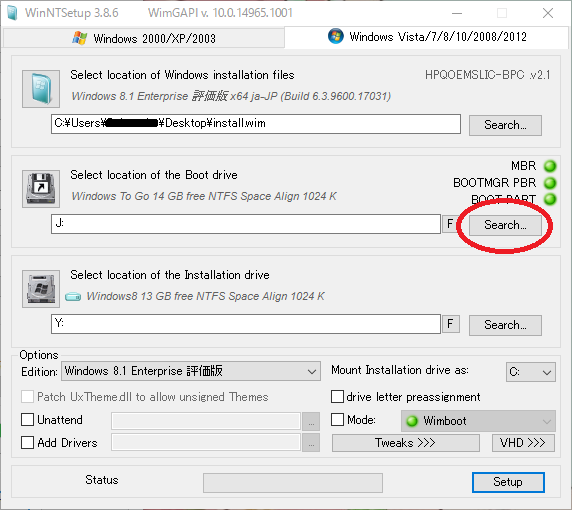The height and width of the screenshot is (510, 572).
Task: Click the Status progress bar
Action: point(293,483)
